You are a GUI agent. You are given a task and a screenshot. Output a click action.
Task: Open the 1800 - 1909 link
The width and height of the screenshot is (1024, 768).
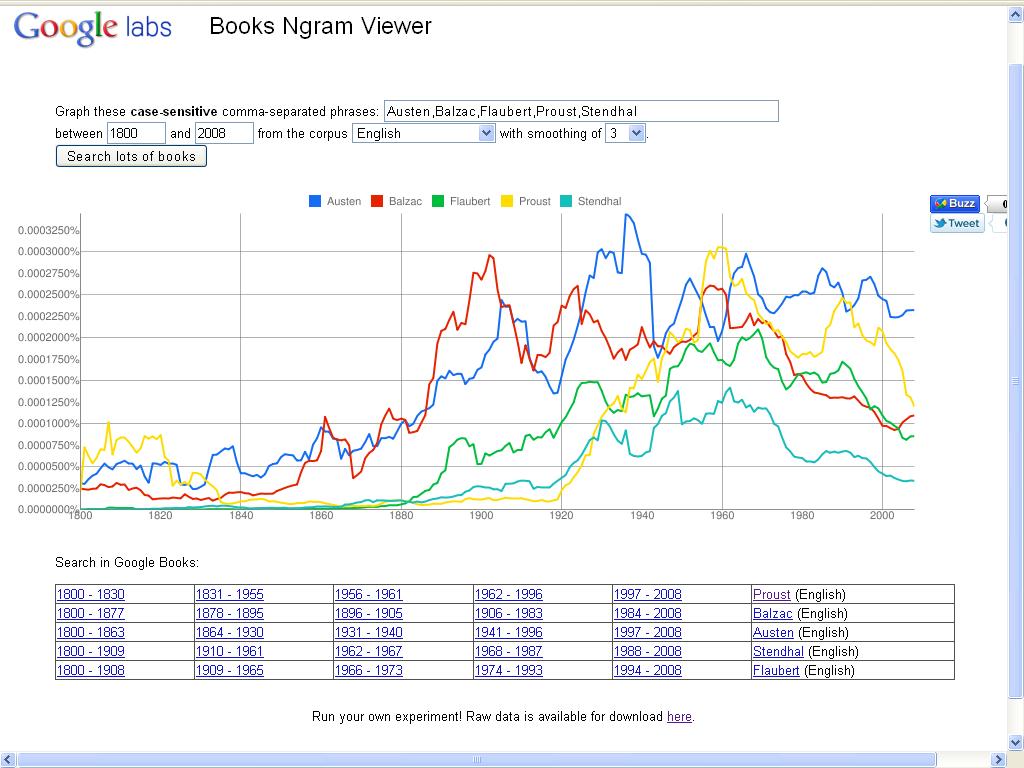point(91,651)
